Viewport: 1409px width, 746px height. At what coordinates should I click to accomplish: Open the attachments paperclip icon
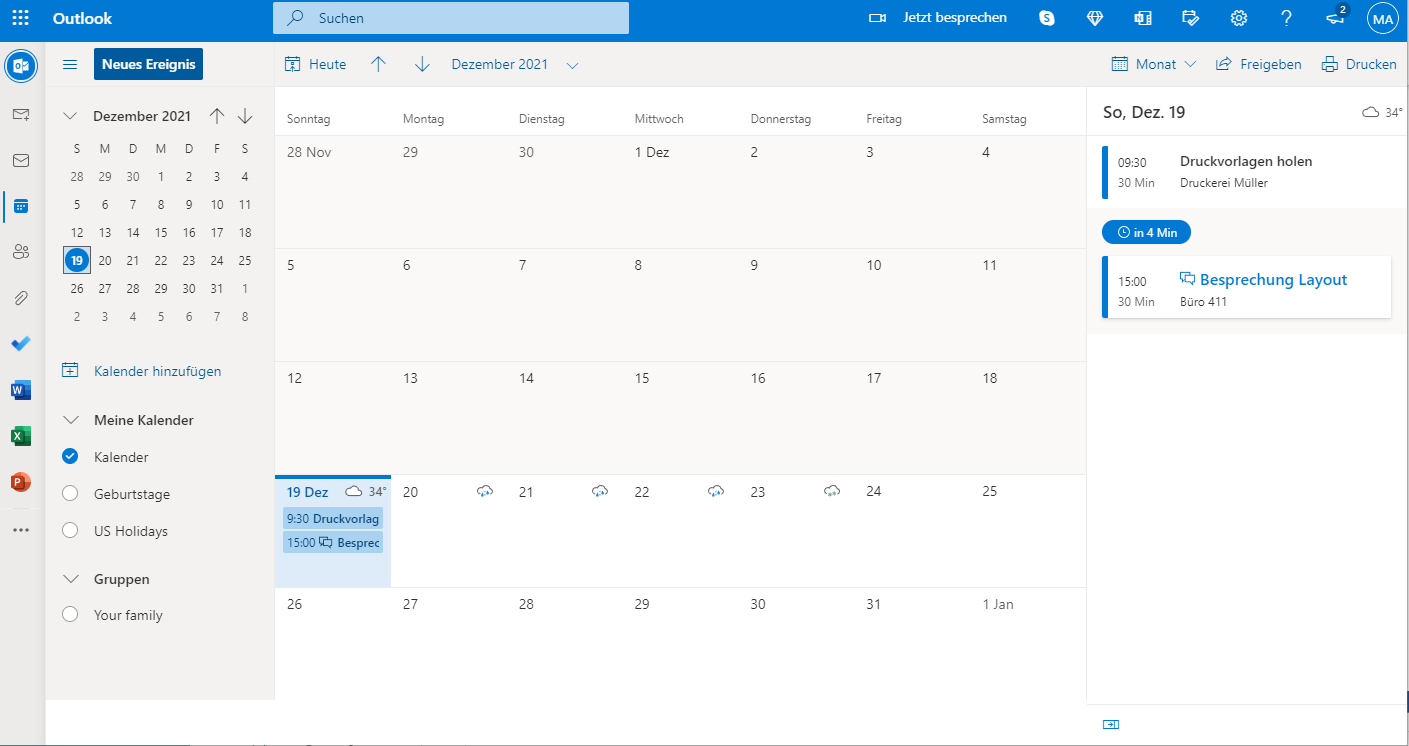point(21,298)
